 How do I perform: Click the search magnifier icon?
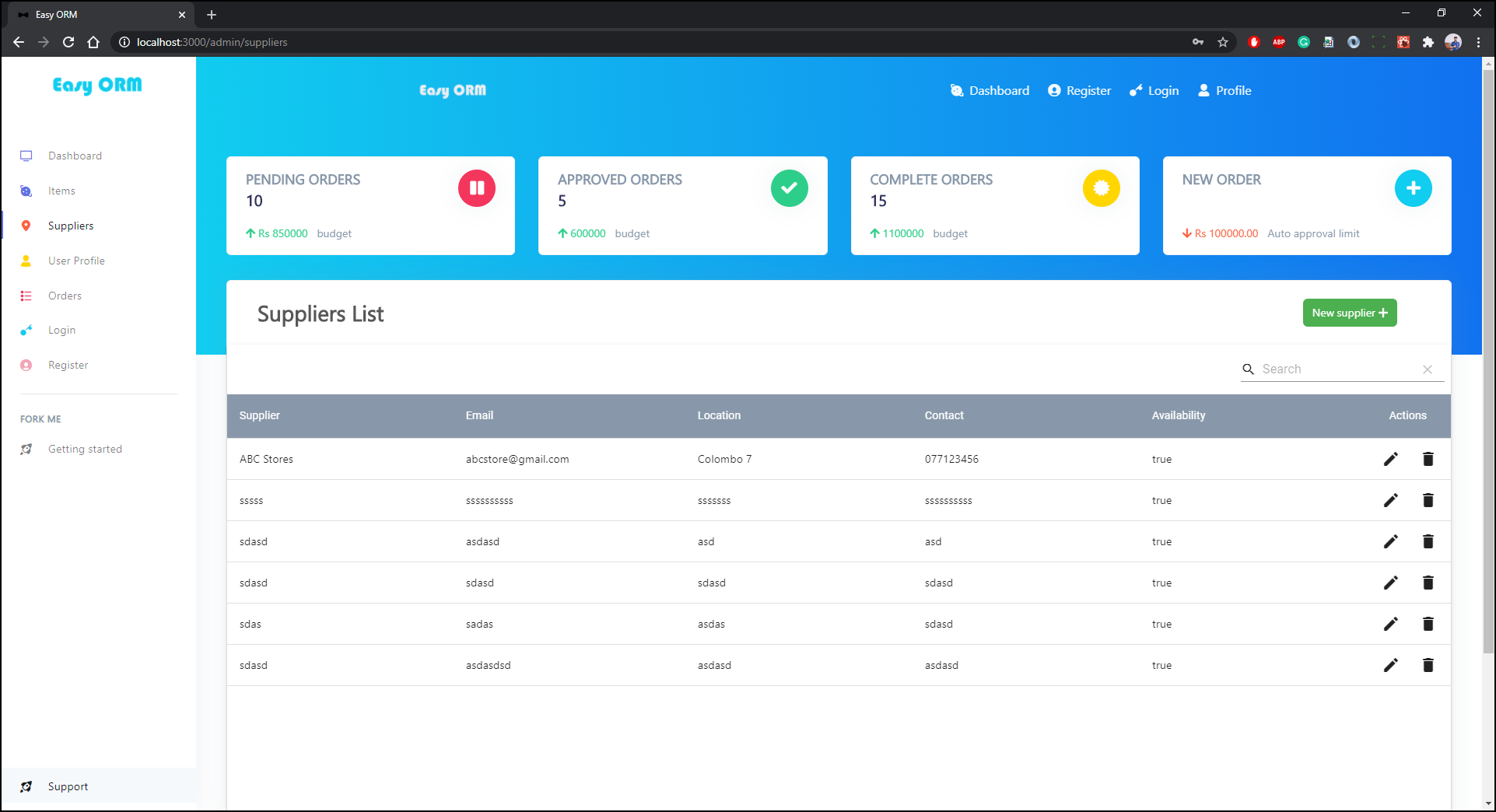pos(1249,369)
